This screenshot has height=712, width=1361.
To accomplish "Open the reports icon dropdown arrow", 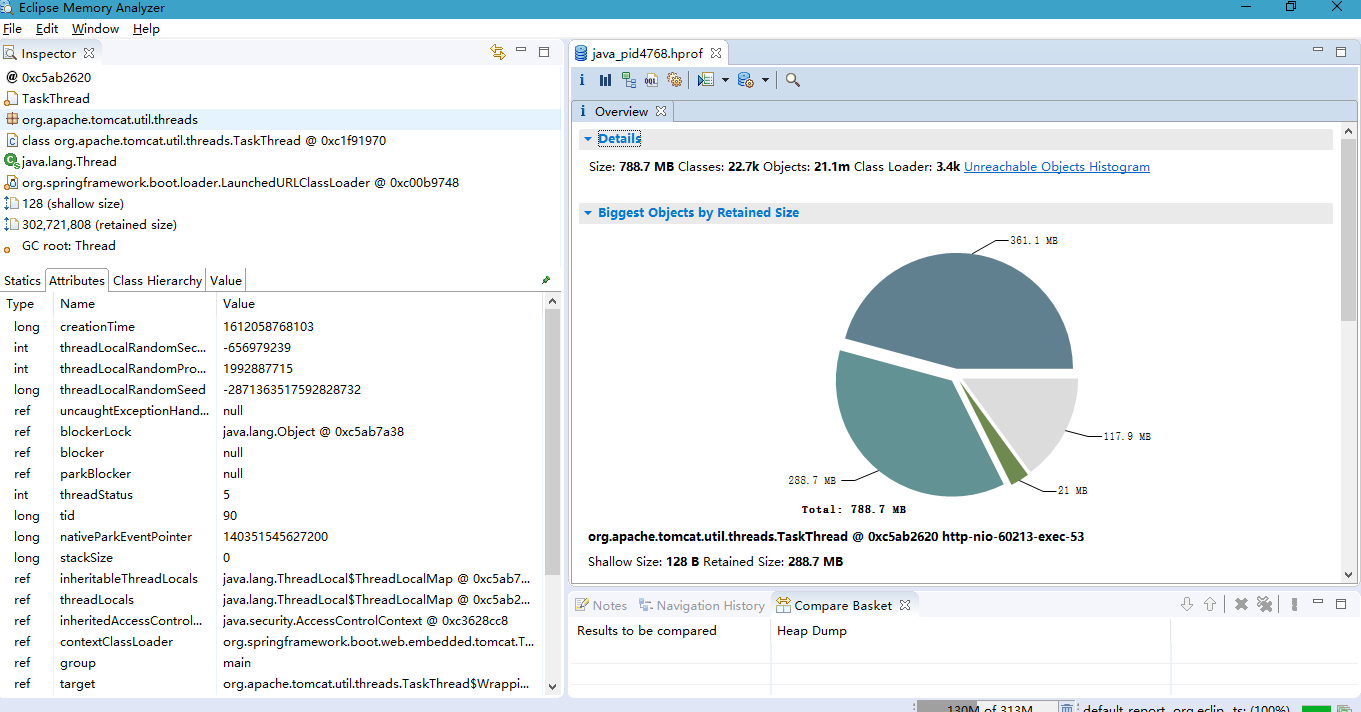I will tap(725, 80).
